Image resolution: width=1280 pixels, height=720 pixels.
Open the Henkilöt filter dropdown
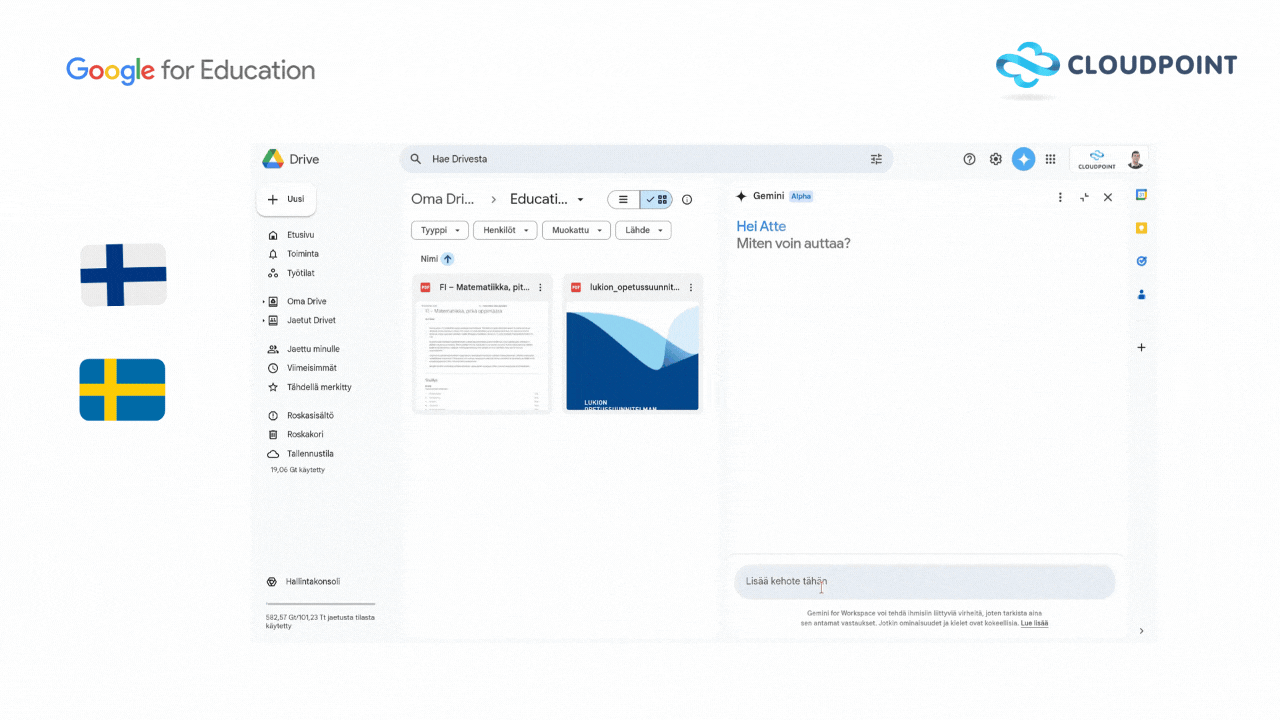[x=505, y=230]
